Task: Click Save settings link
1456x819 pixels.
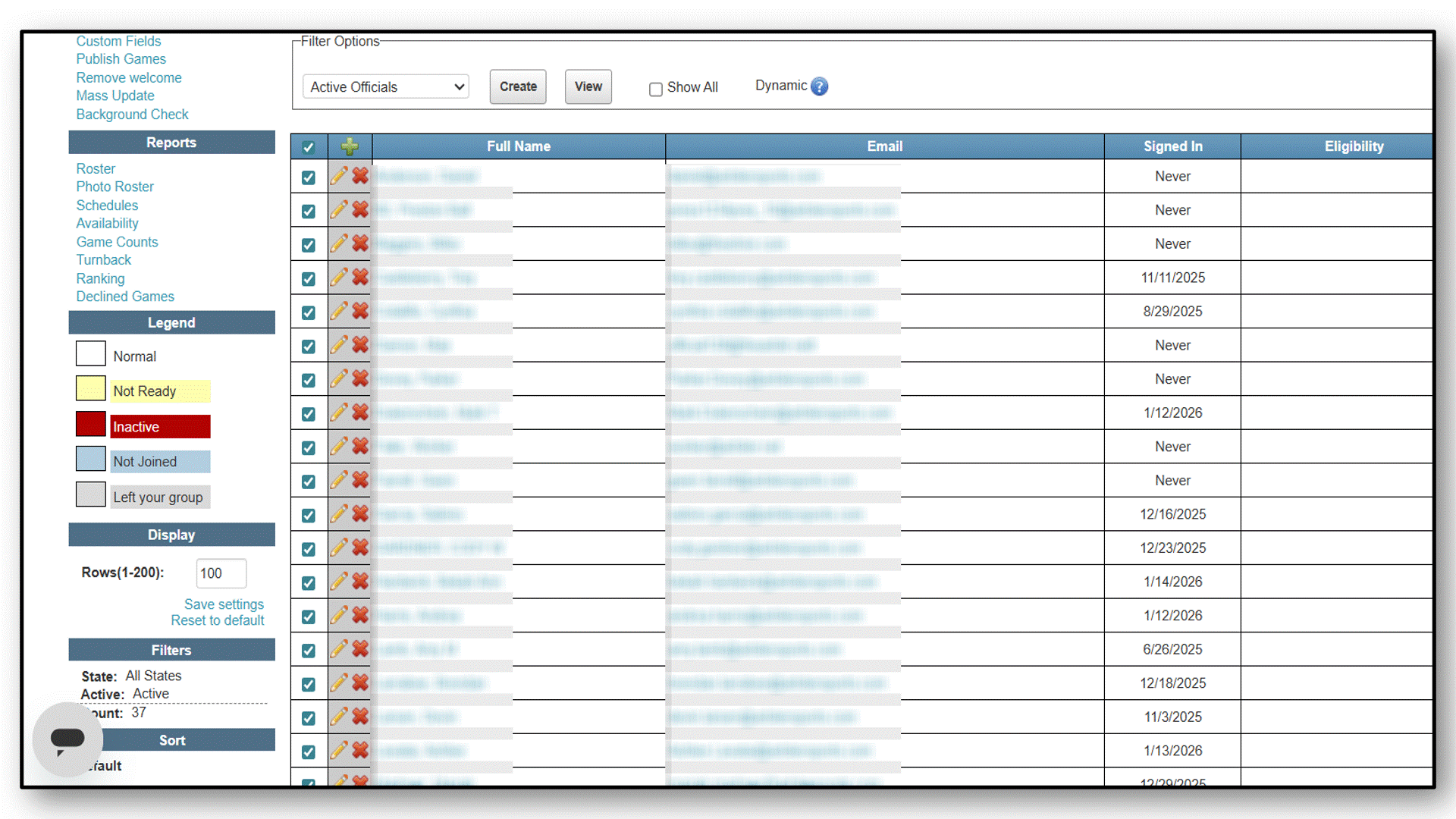Action: tap(224, 604)
